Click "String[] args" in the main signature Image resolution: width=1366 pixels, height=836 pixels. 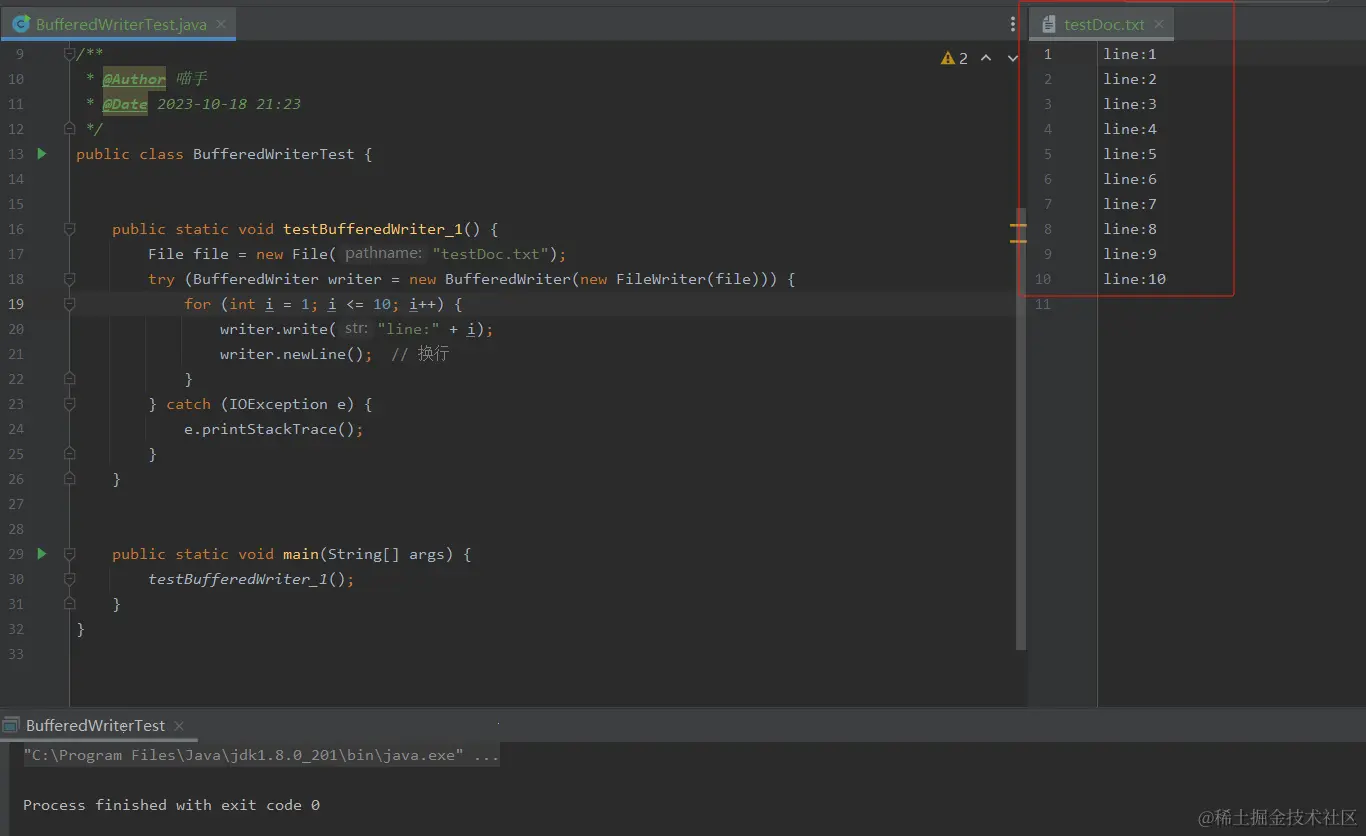386,554
